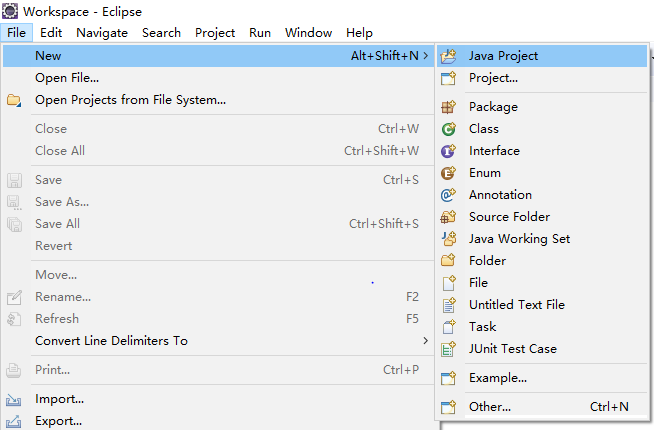Screen dimensions: 654x430
Task: Click the green Class icon
Action: (448, 129)
